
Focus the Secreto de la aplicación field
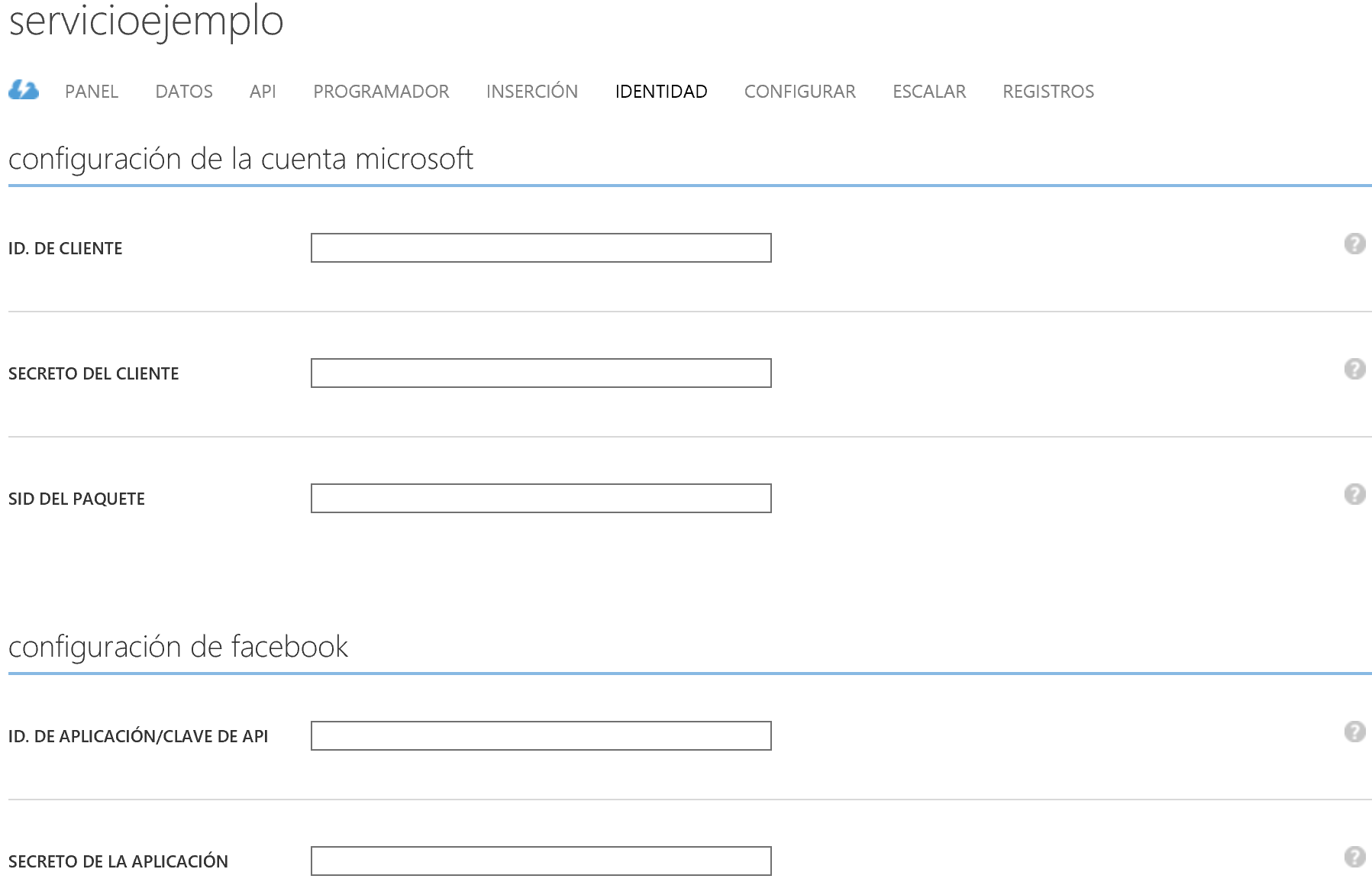[x=541, y=861]
